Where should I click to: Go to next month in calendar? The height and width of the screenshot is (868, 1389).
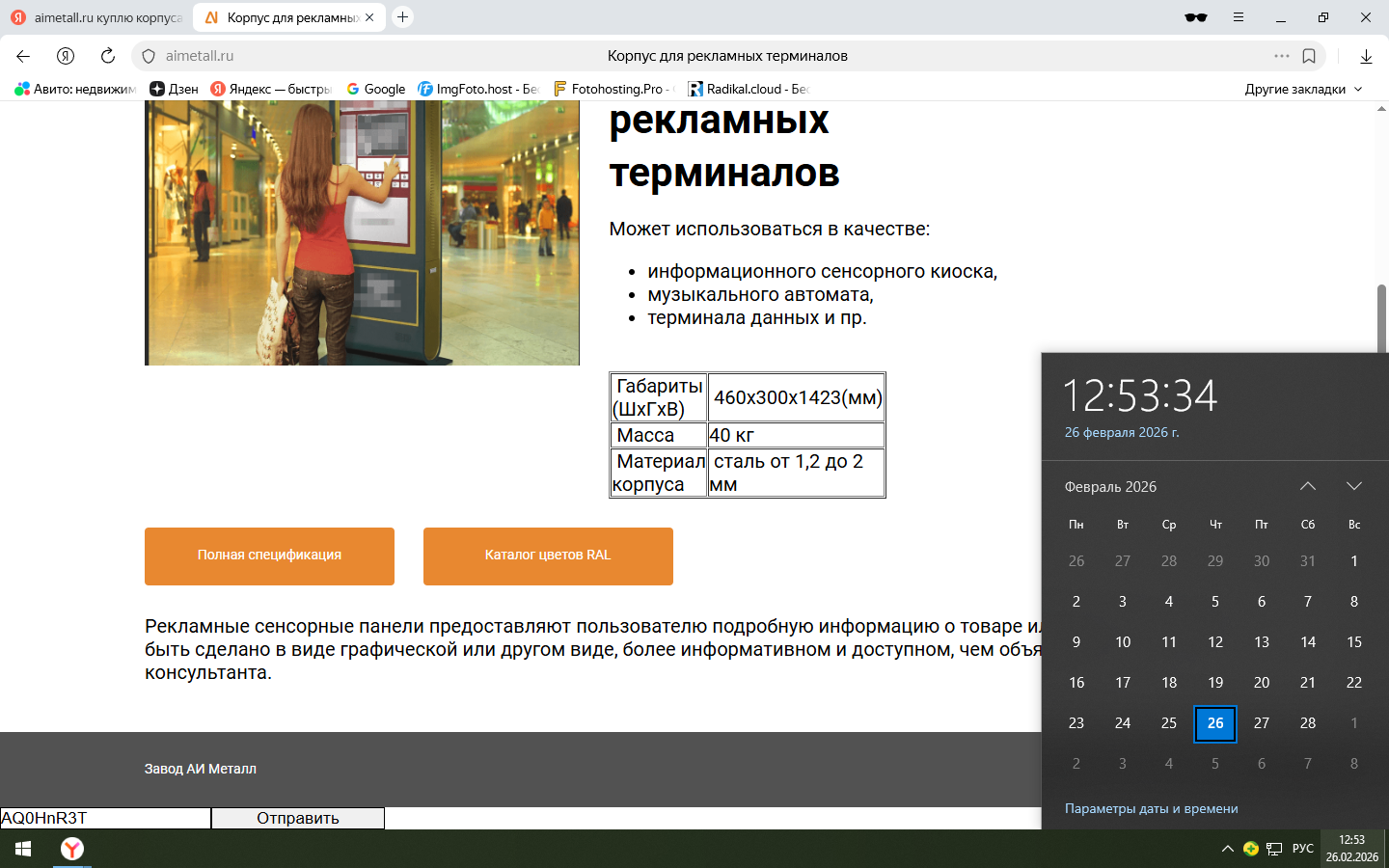[x=1353, y=486]
